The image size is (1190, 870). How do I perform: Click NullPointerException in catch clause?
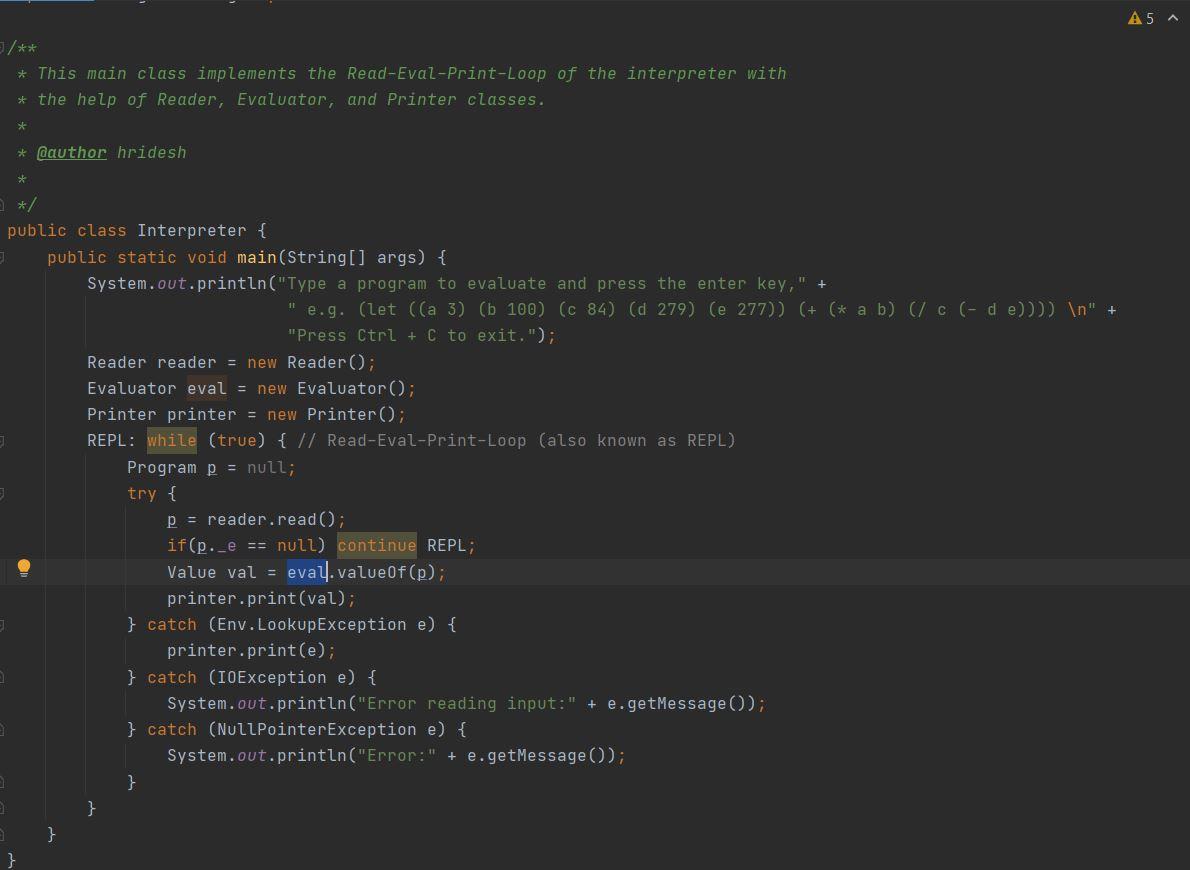click(316, 730)
